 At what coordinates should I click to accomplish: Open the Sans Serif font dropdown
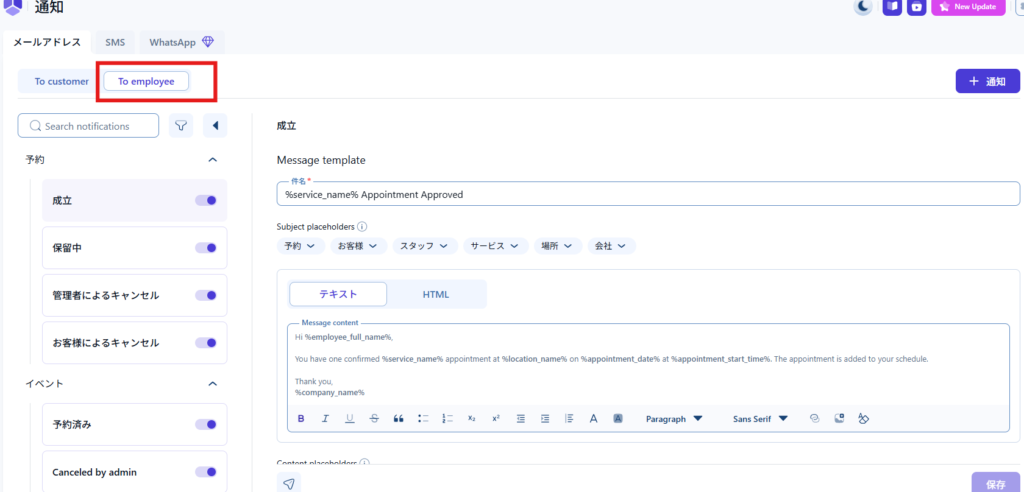click(760, 419)
